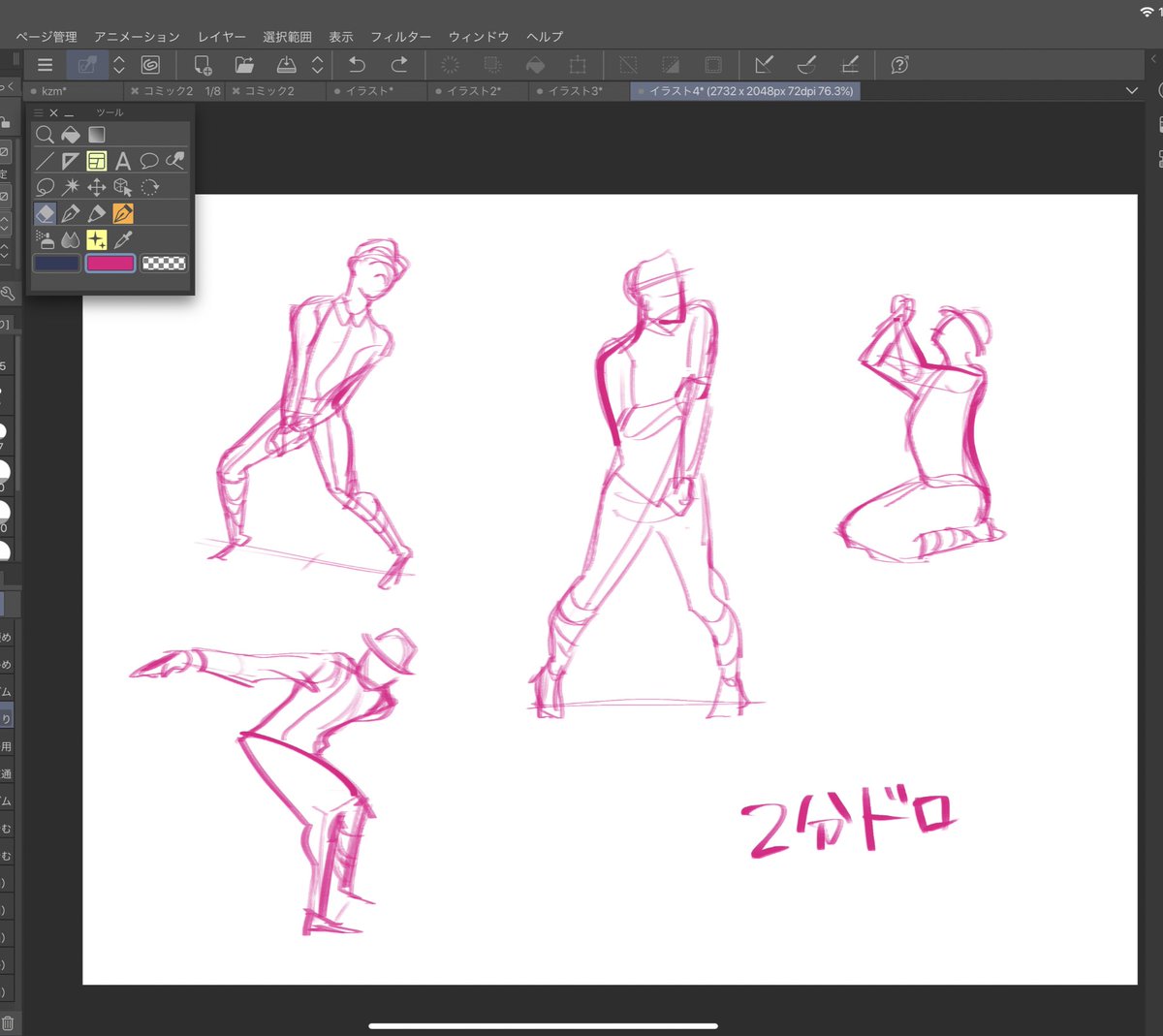The width and height of the screenshot is (1163, 1036).
Task: Click the Fill command in command bar
Action: pyautogui.click(x=535, y=65)
